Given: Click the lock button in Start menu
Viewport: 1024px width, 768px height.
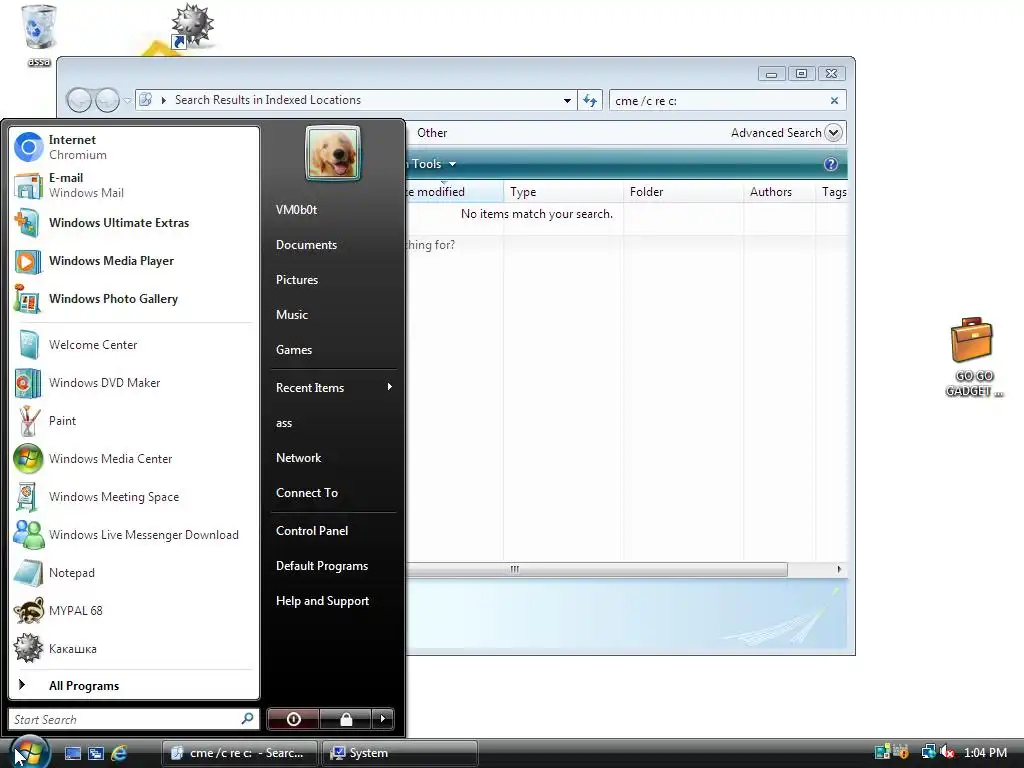Looking at the screenshot, I should 345,719.
